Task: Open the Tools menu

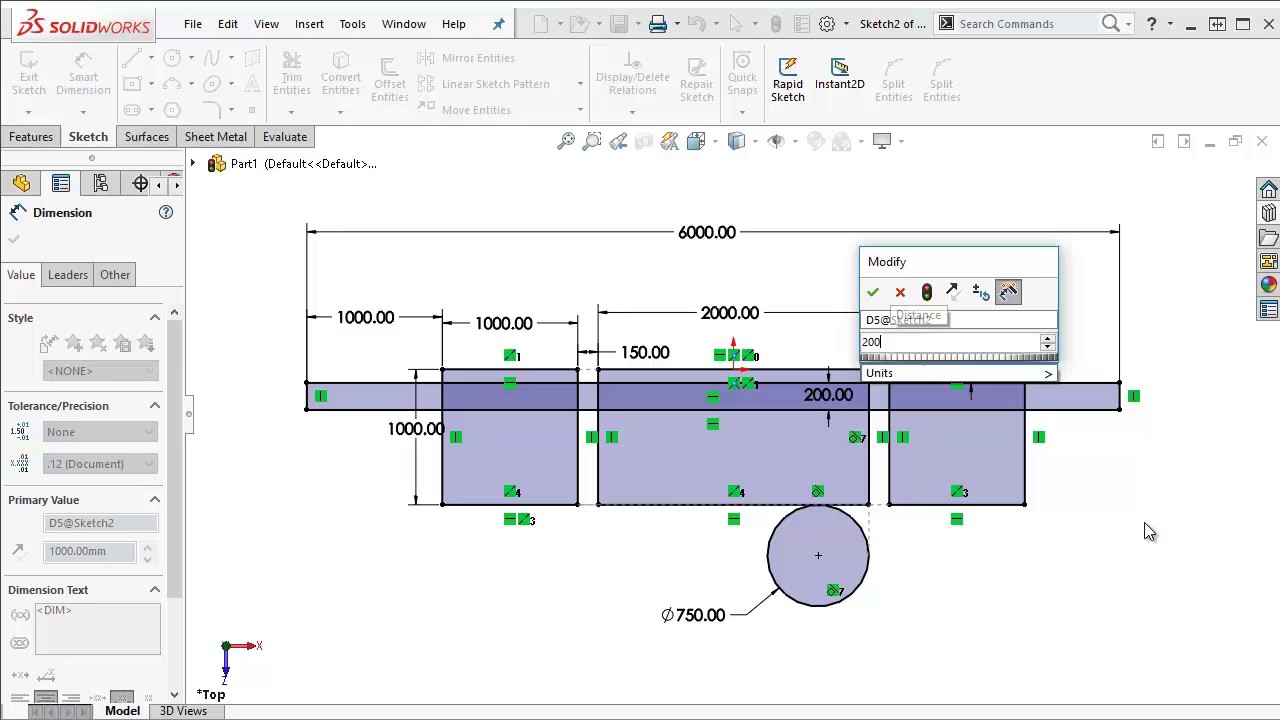Action: pyautogui.click(x=353, y=23)
